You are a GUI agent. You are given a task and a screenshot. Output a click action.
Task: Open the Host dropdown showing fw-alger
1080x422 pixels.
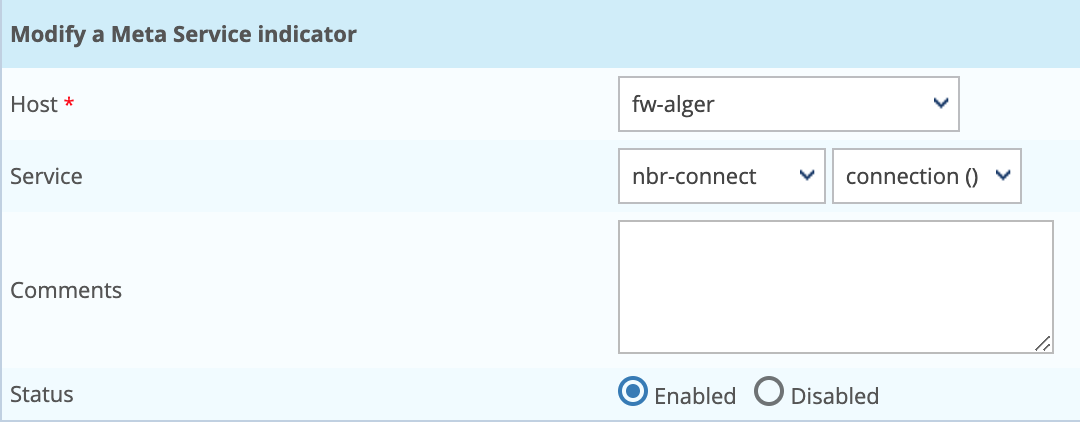click(788, 104)
